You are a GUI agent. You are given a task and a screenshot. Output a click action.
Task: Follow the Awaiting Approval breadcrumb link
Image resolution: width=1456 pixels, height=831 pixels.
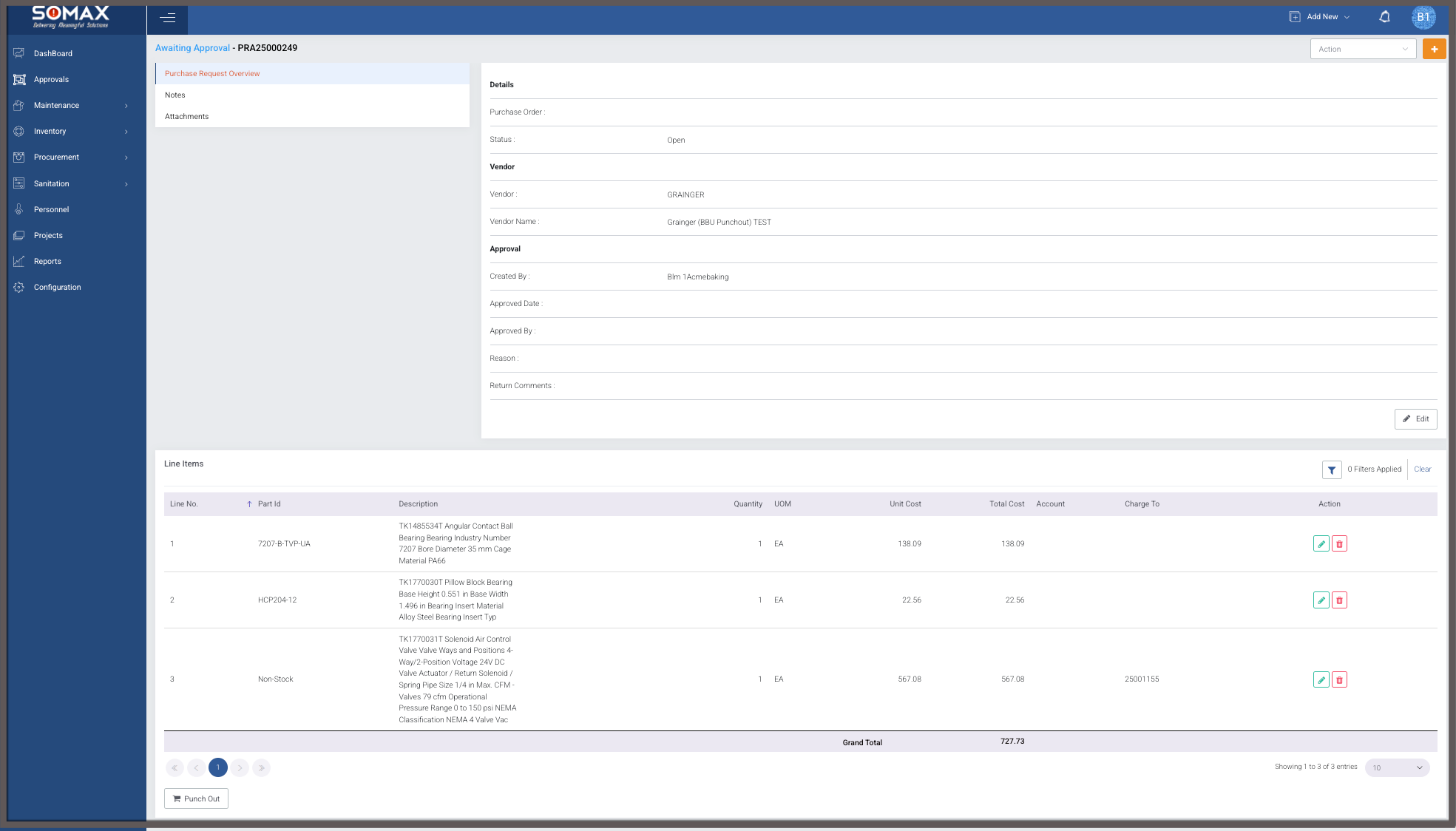pyautogui.click(x=192, y=48)
